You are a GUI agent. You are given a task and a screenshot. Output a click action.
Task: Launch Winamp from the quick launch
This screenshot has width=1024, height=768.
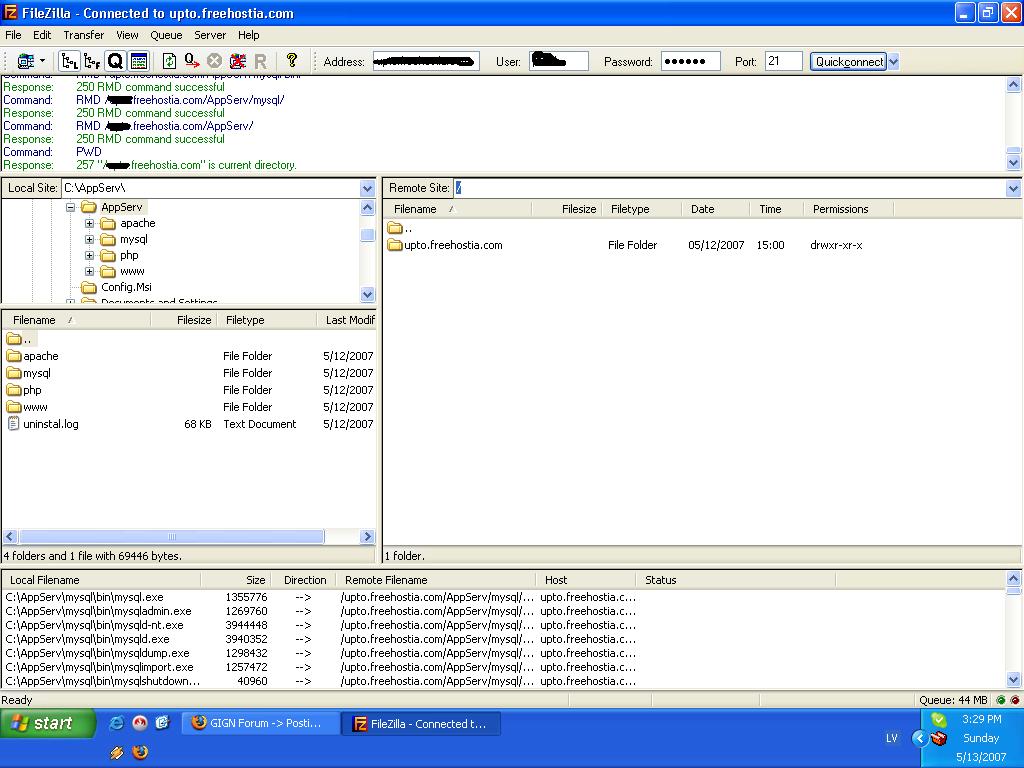(116, 753)
